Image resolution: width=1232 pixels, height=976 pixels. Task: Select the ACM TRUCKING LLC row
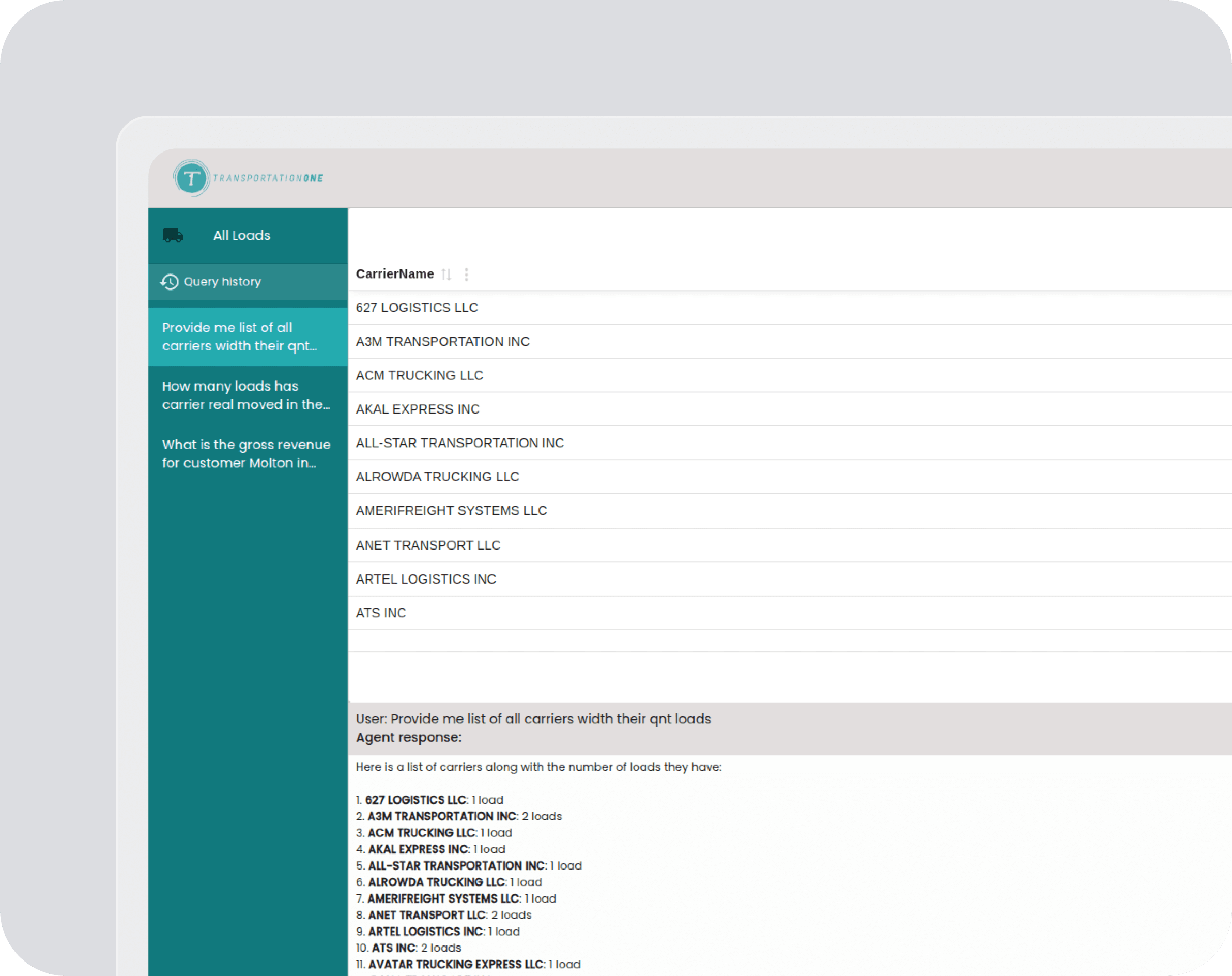click(419, 375)
